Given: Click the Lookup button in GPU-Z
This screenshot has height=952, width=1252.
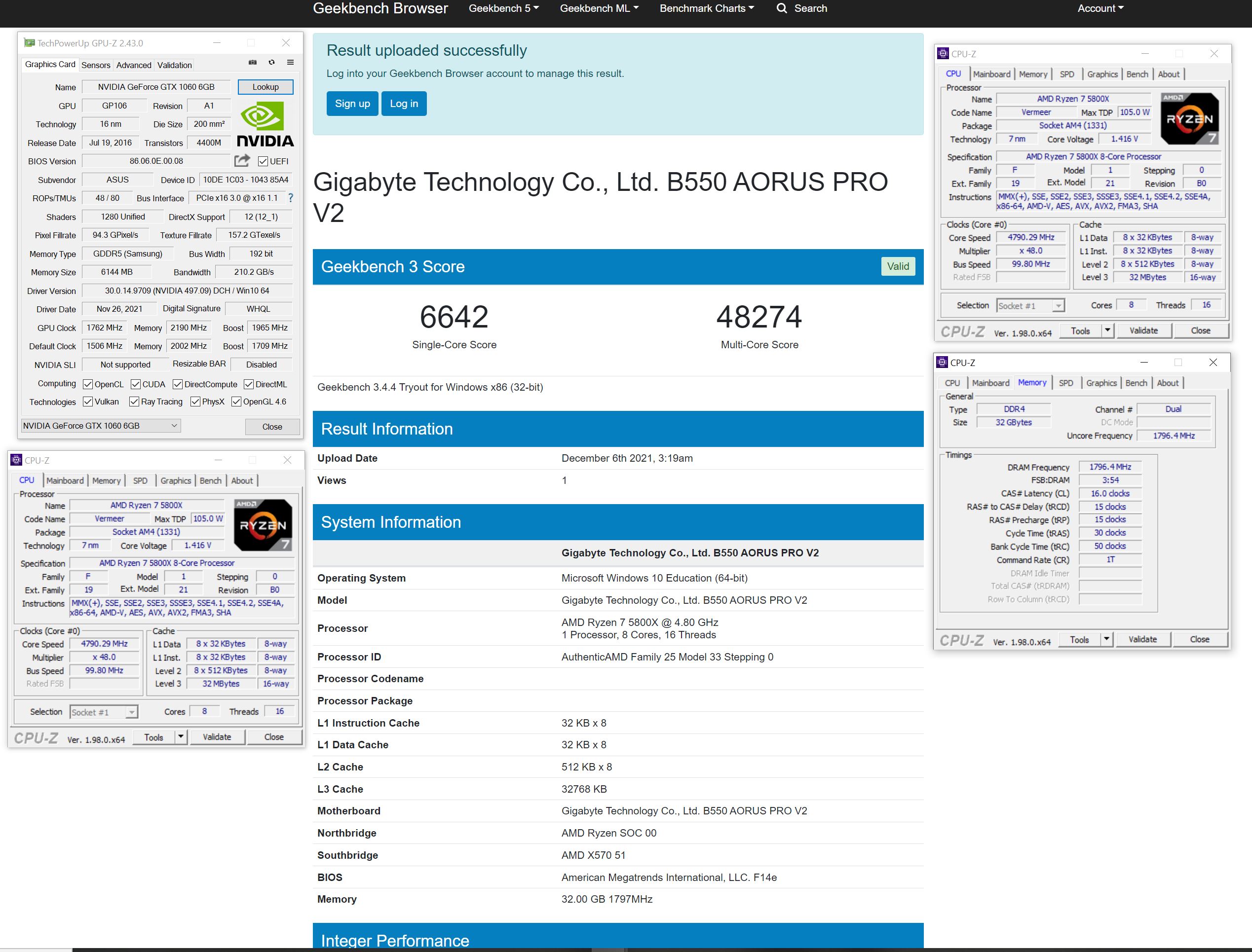Looking at the screenshot, I should pos(265,87).
